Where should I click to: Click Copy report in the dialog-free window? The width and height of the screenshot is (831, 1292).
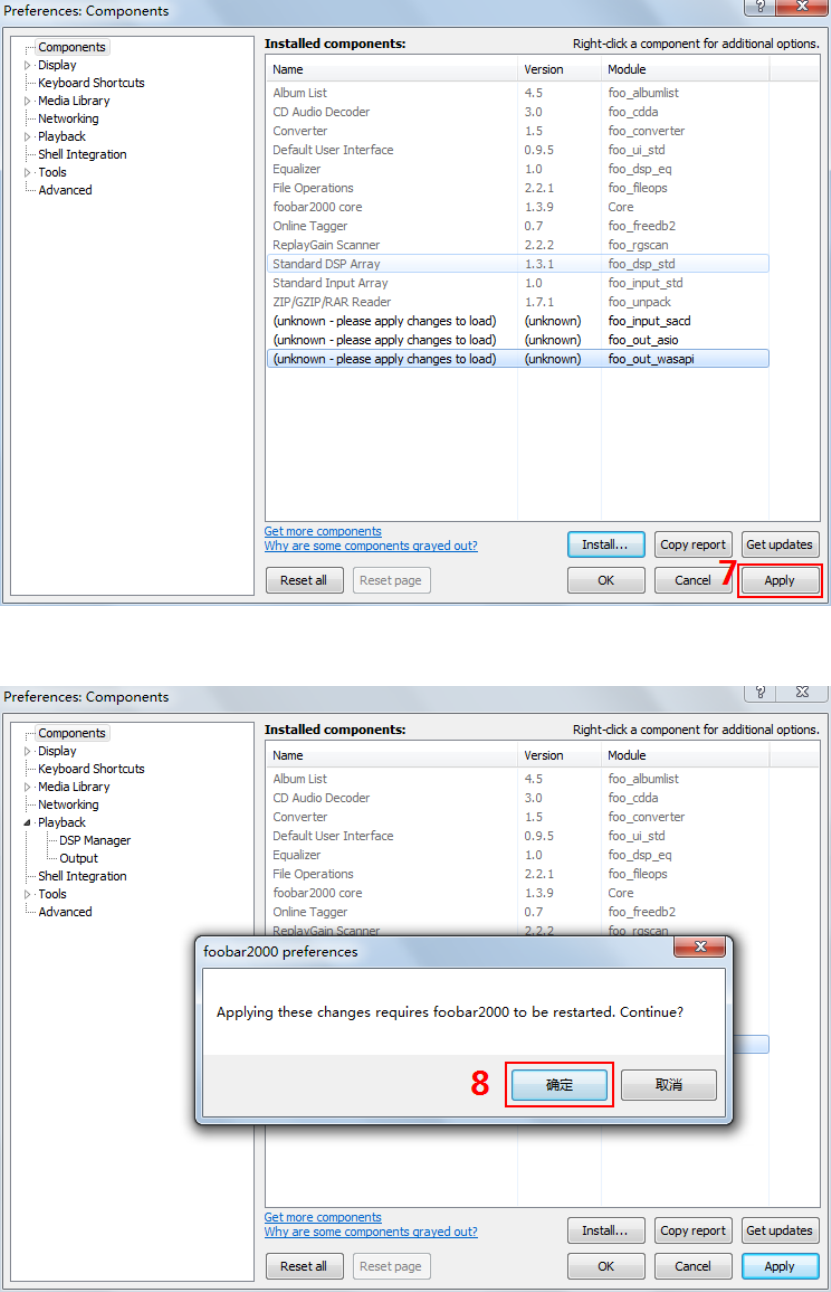click(x=693, y=545)
